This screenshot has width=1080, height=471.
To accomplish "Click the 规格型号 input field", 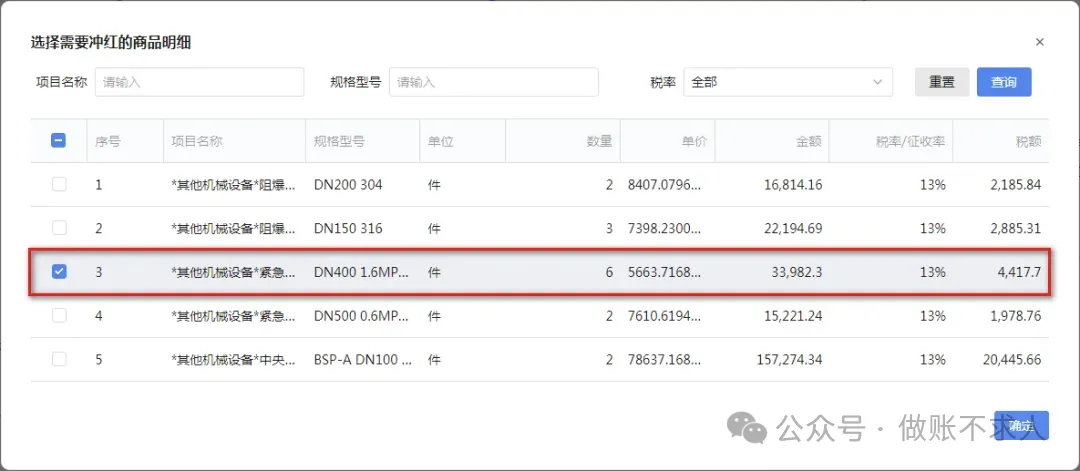I will [493, 82].
